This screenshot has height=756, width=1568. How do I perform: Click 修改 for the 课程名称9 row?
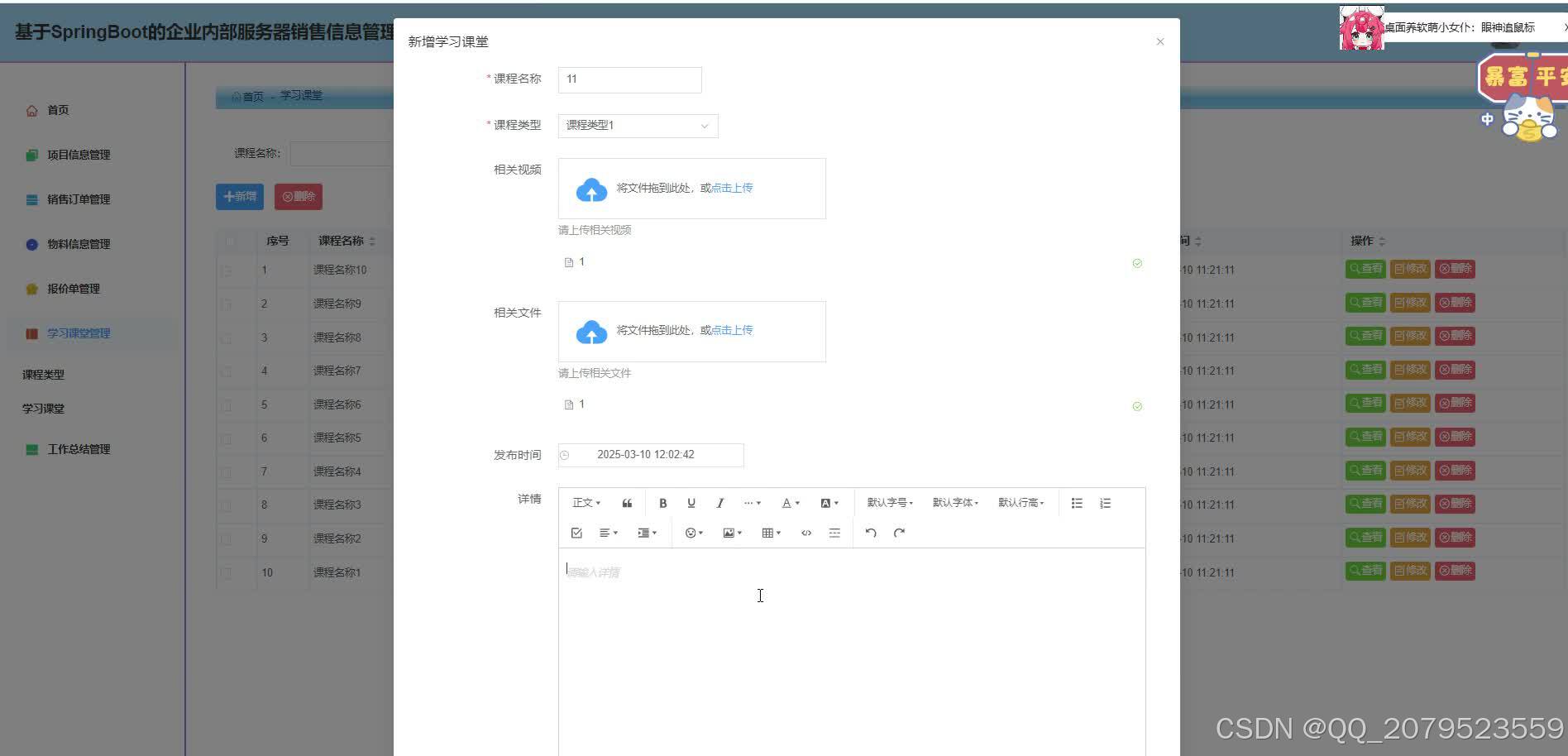[x=1410, y=303]
